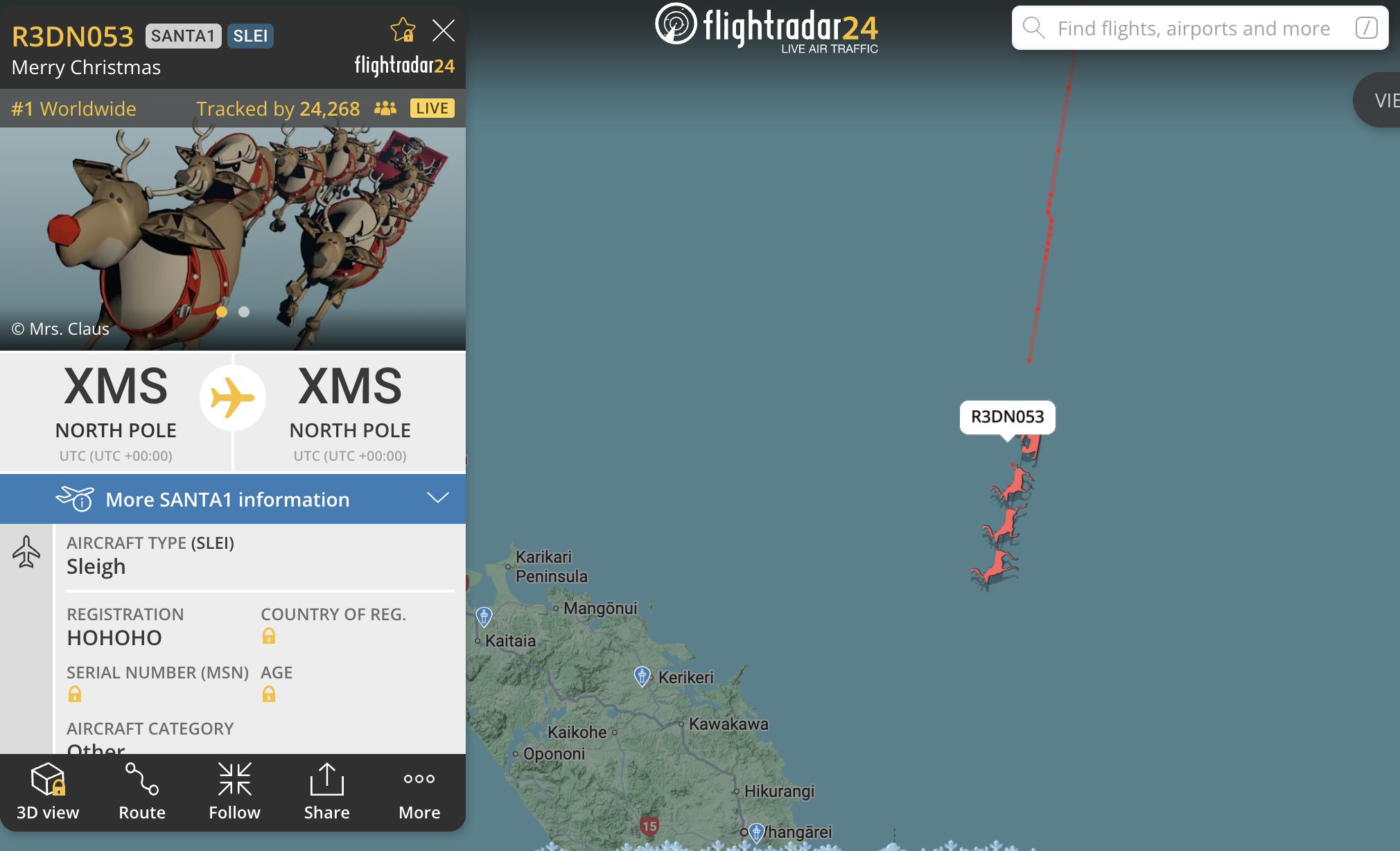Unlock the Country of Reg. padlock
The image size is (1400, 851).
coord(269,635)
